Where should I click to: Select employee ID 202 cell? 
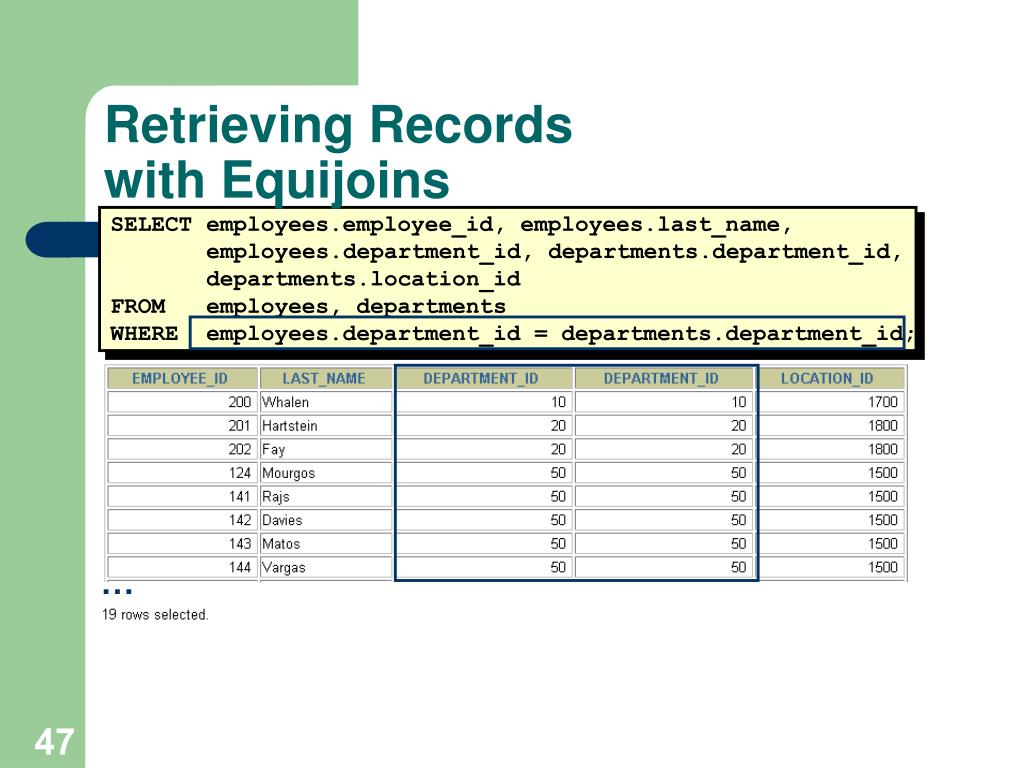click(182, 449)
